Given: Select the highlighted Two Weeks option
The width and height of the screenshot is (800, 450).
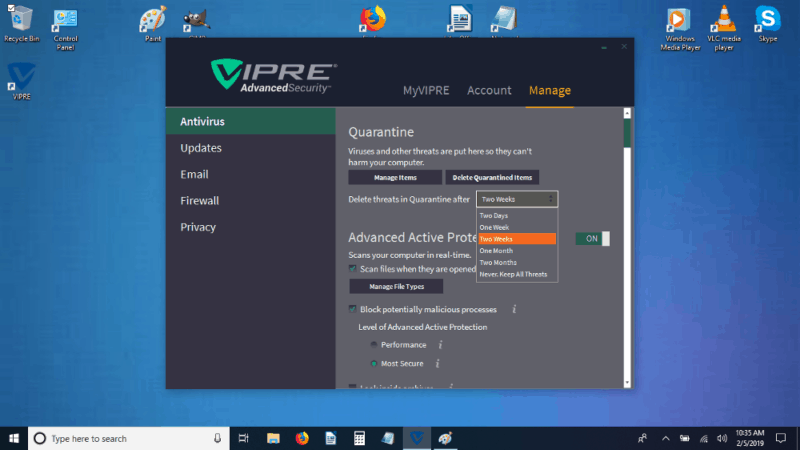Looking at the screenshot, I should [517, 239].
